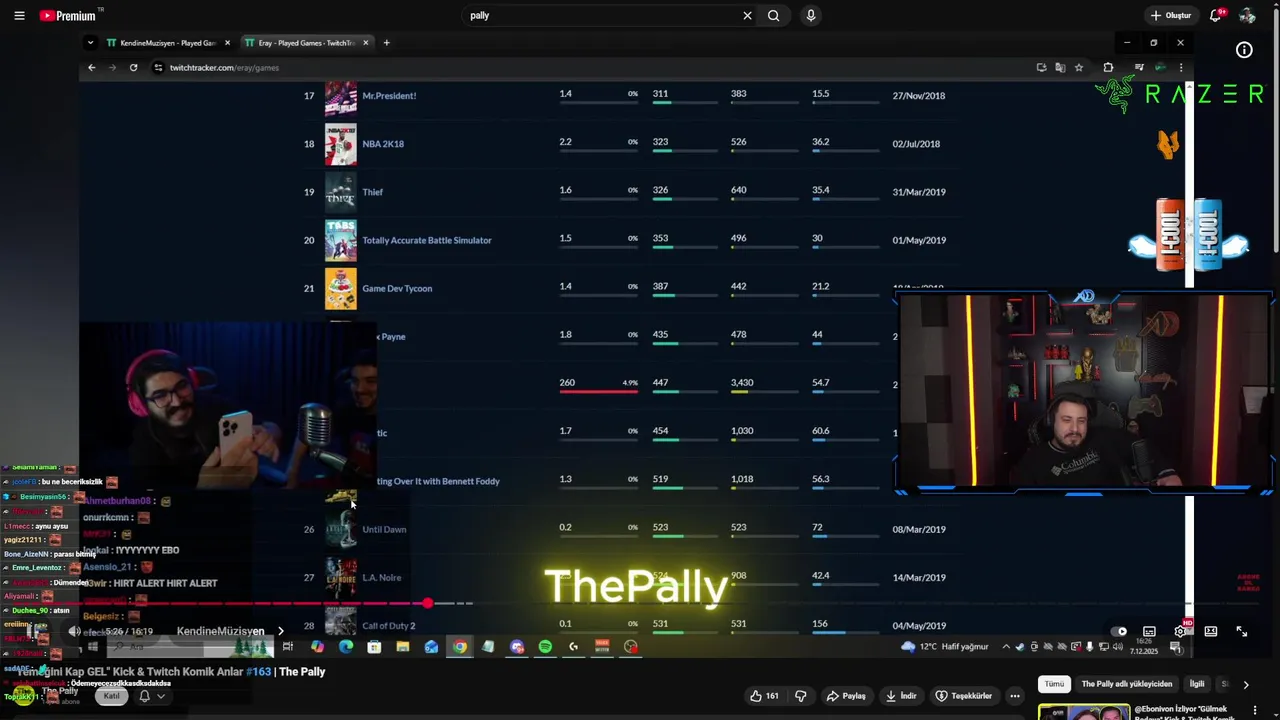
Task: Like the video showing 161 likes
Action: [765, 696]
